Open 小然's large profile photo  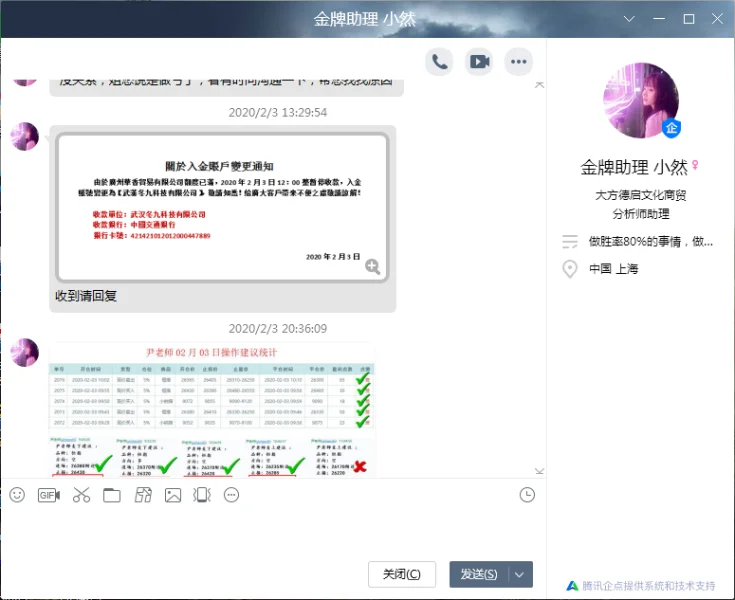(x=640, y=100)
